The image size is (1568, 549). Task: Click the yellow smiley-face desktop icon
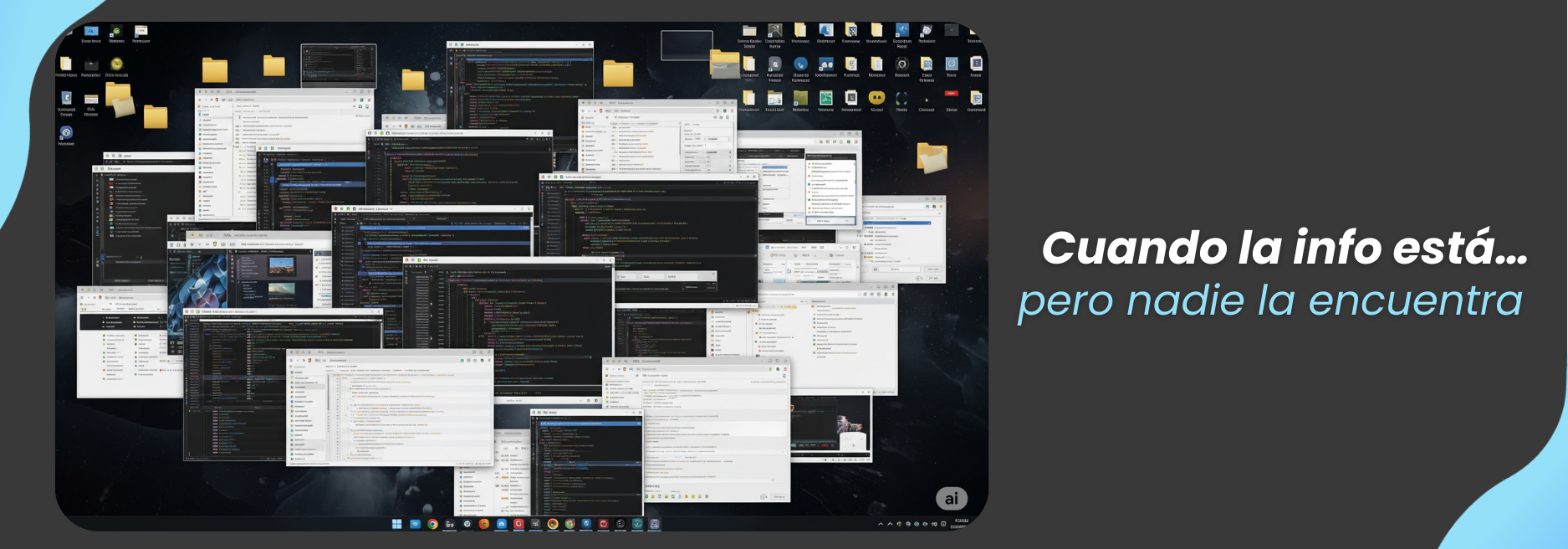click(876, 98)
